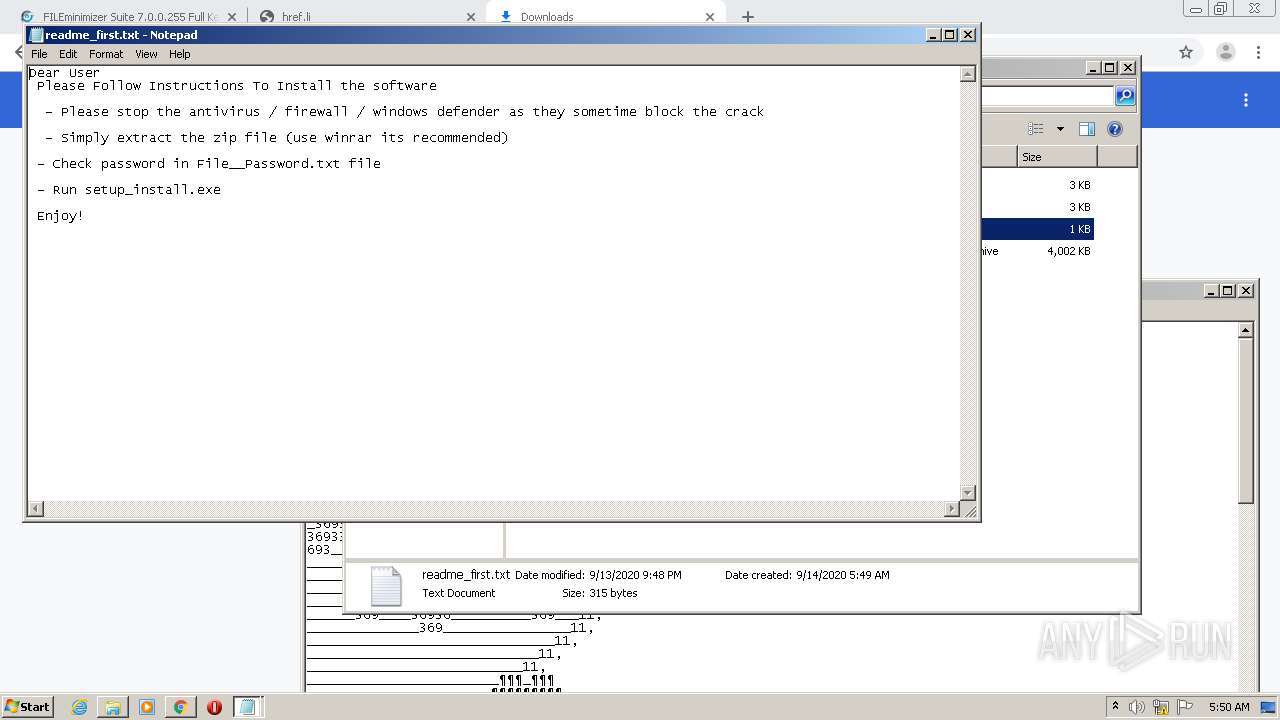This screenshot has width=1280, height=720.
Task: Open the volume speaker tray icon
Action: pos(1137,707)
